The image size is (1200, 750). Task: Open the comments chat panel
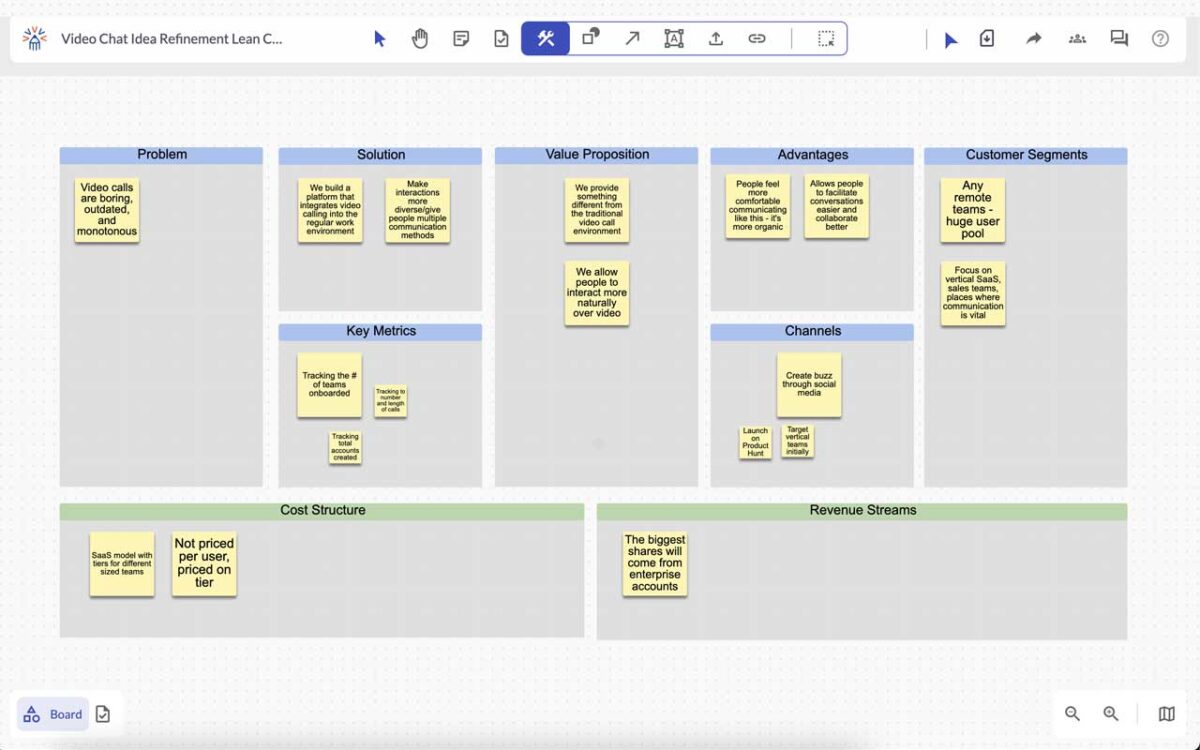click(x=1119, y=39)
